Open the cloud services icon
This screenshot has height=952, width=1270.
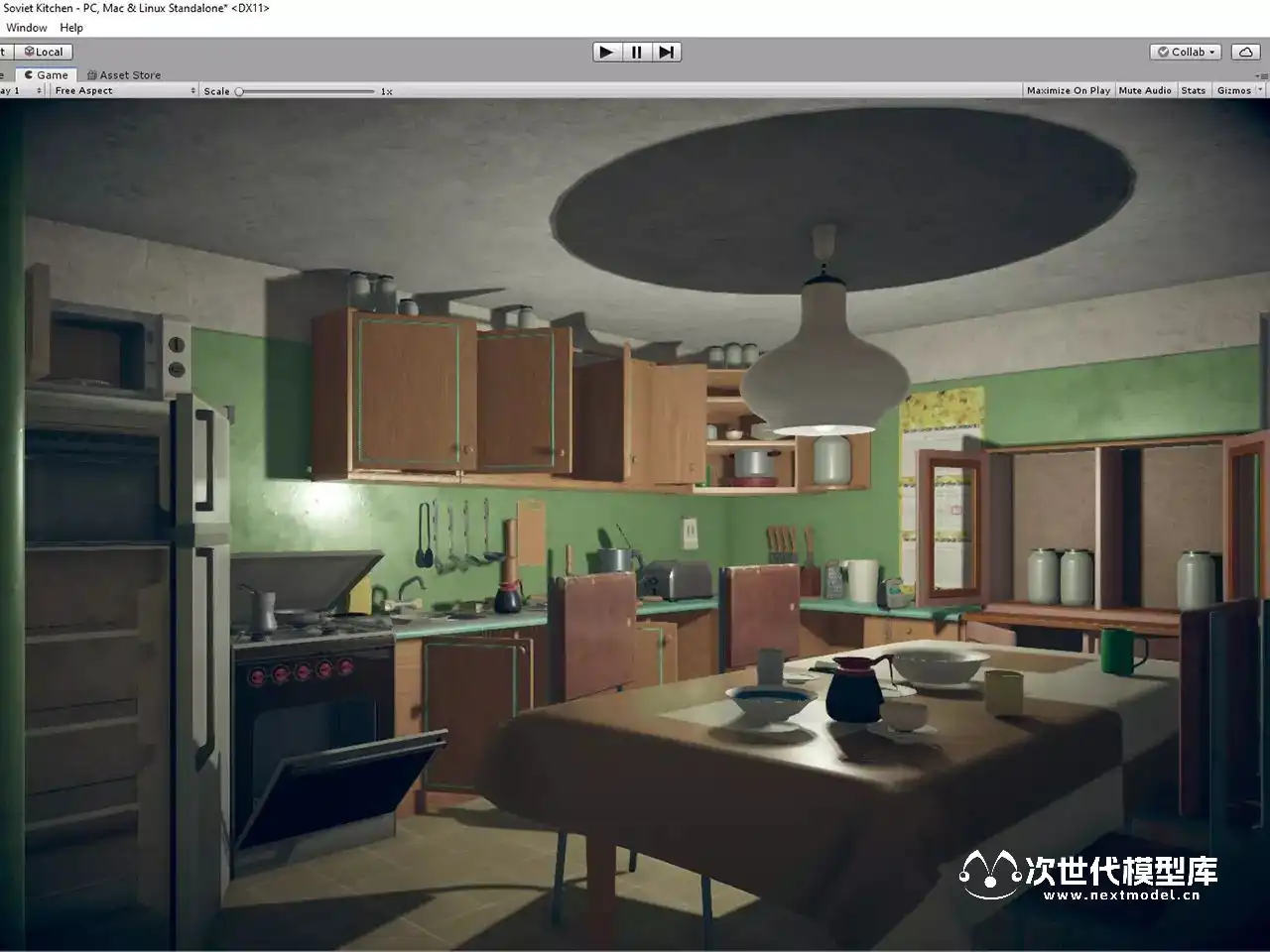(1245, 52)
